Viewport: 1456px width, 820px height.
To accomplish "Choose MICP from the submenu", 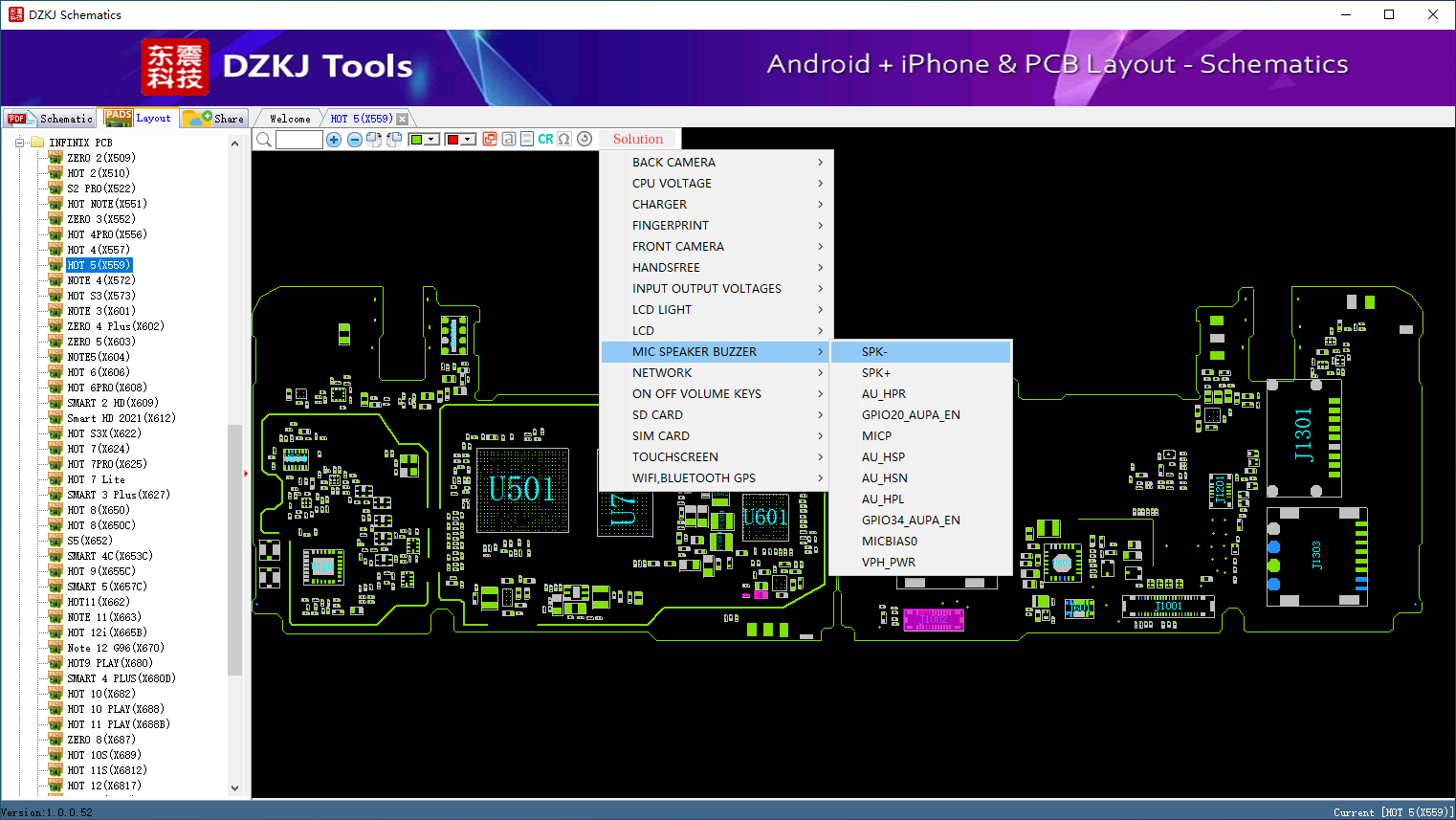I will click(921, 436).
